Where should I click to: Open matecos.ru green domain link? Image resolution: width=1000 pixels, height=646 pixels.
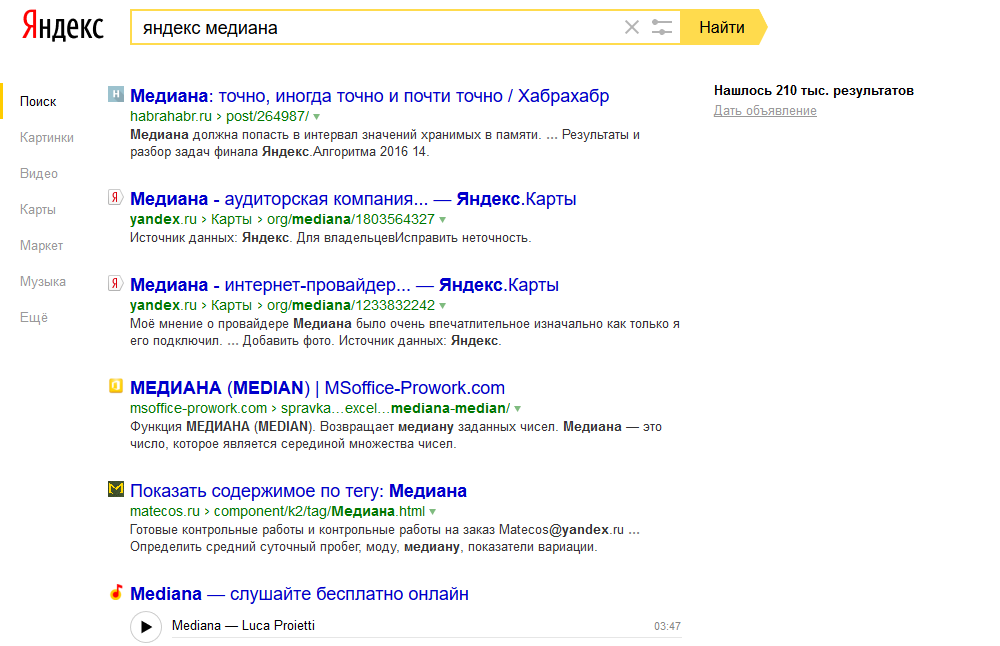165,511
